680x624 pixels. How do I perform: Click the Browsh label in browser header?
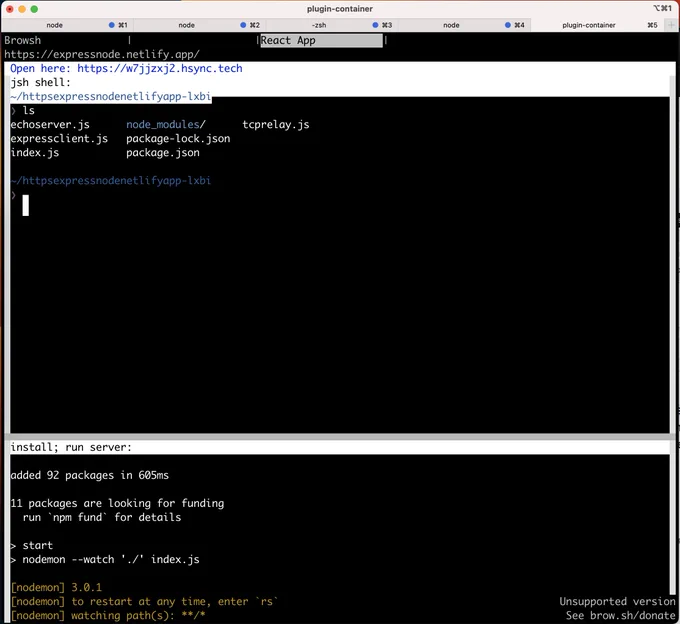23,41
